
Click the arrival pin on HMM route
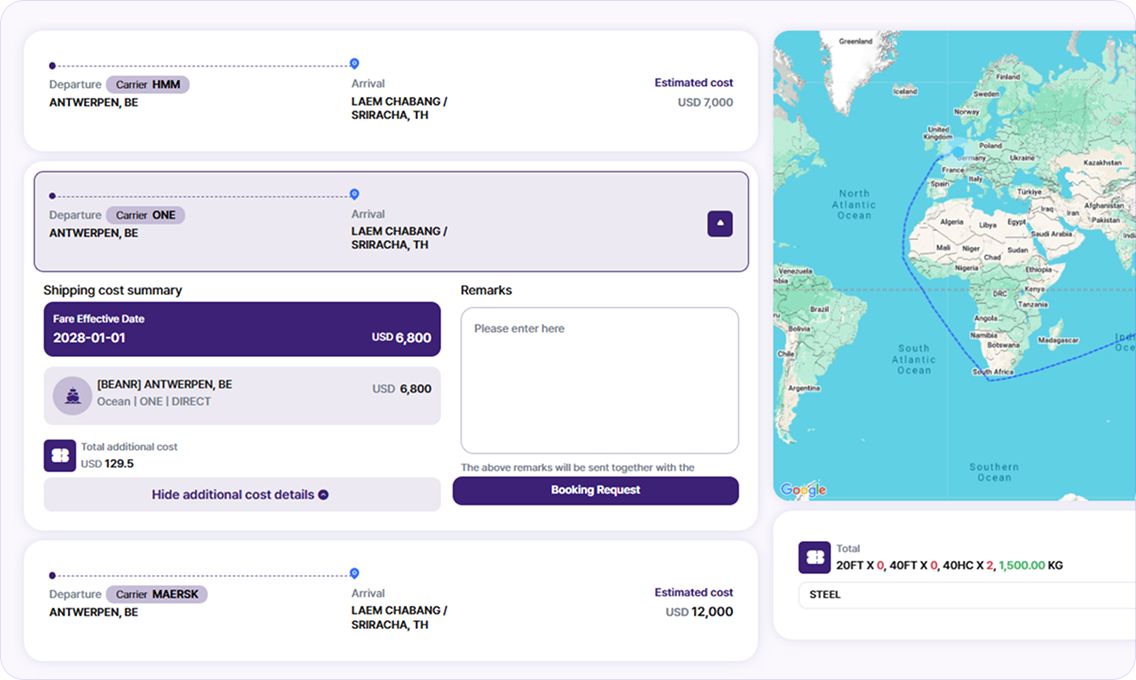tap(354, 64)
